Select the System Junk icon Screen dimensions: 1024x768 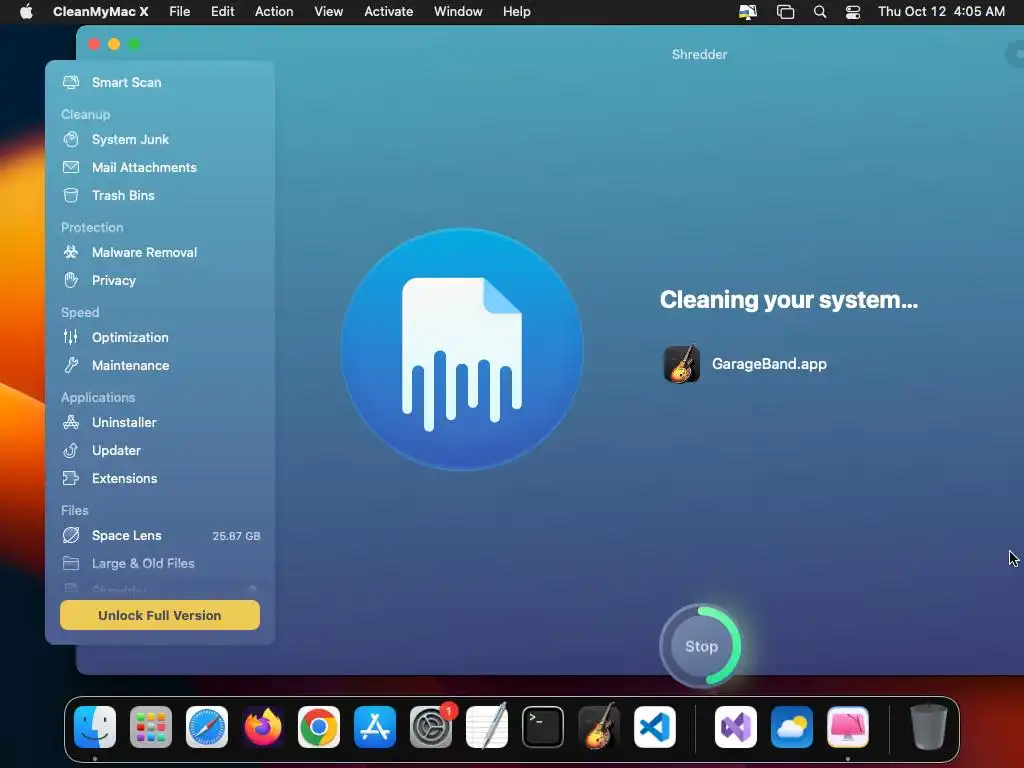coord(71,139)
